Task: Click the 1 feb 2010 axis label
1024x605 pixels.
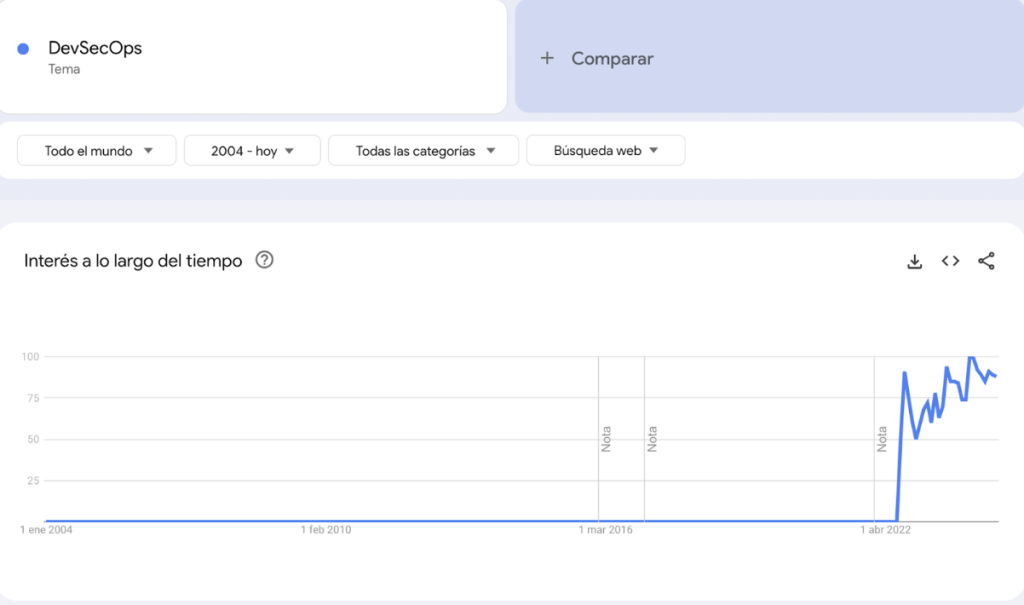Action: 326,529
